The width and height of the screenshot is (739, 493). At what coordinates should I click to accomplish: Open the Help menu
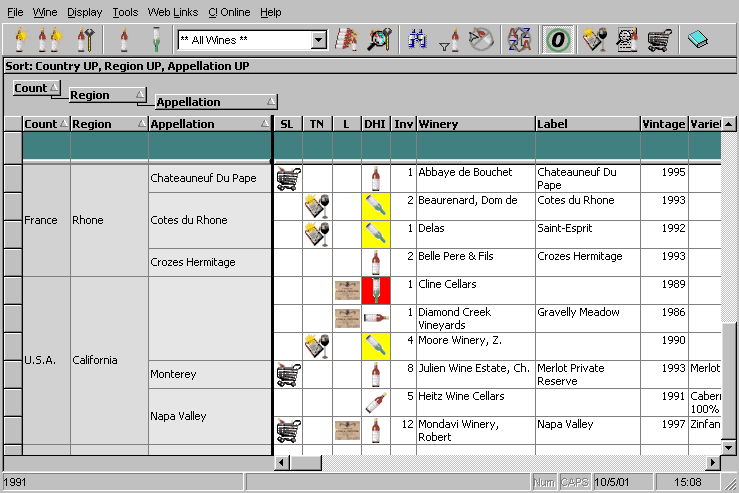click(271, 12)
